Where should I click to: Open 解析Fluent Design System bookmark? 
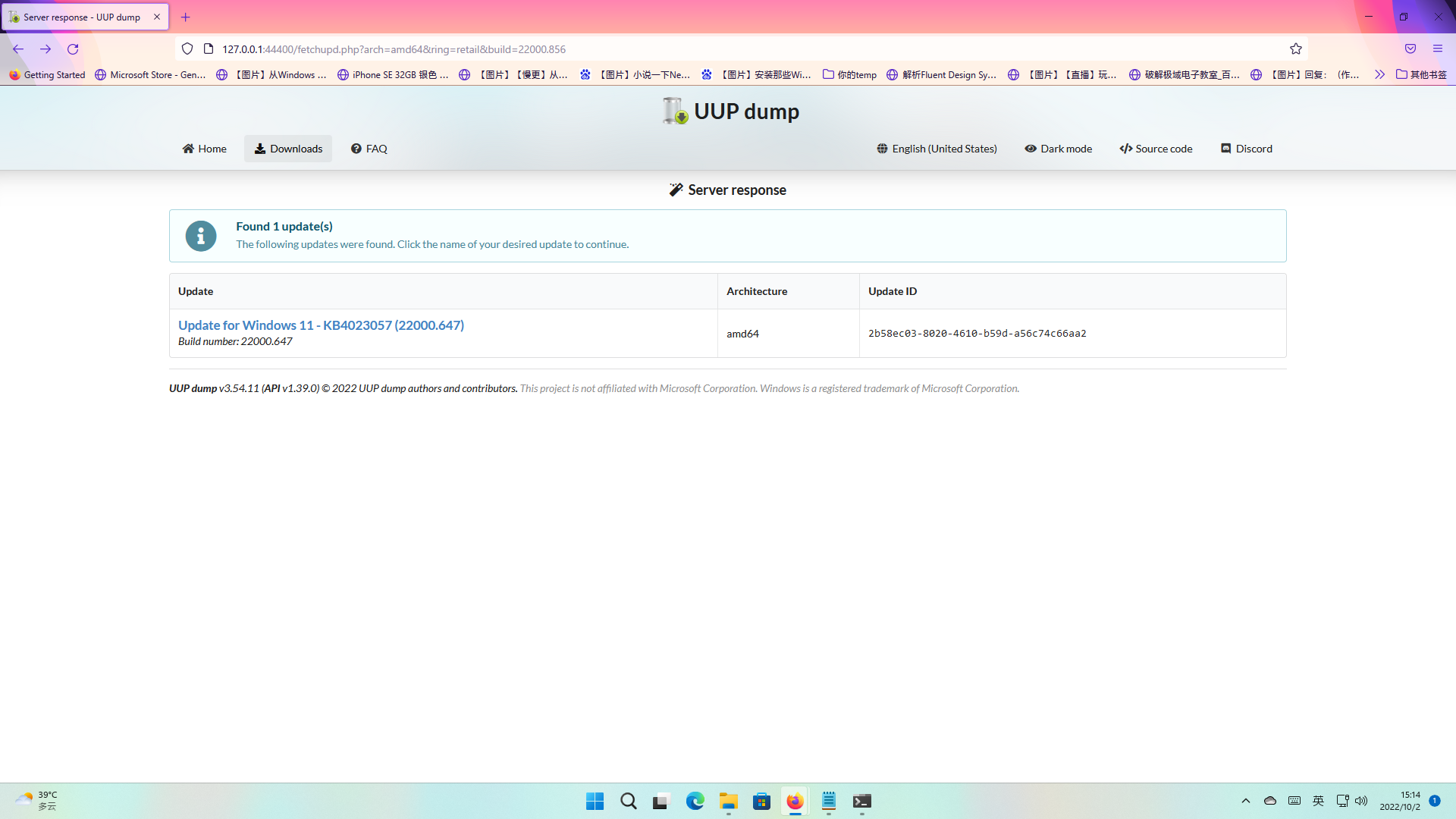[941, 75]
